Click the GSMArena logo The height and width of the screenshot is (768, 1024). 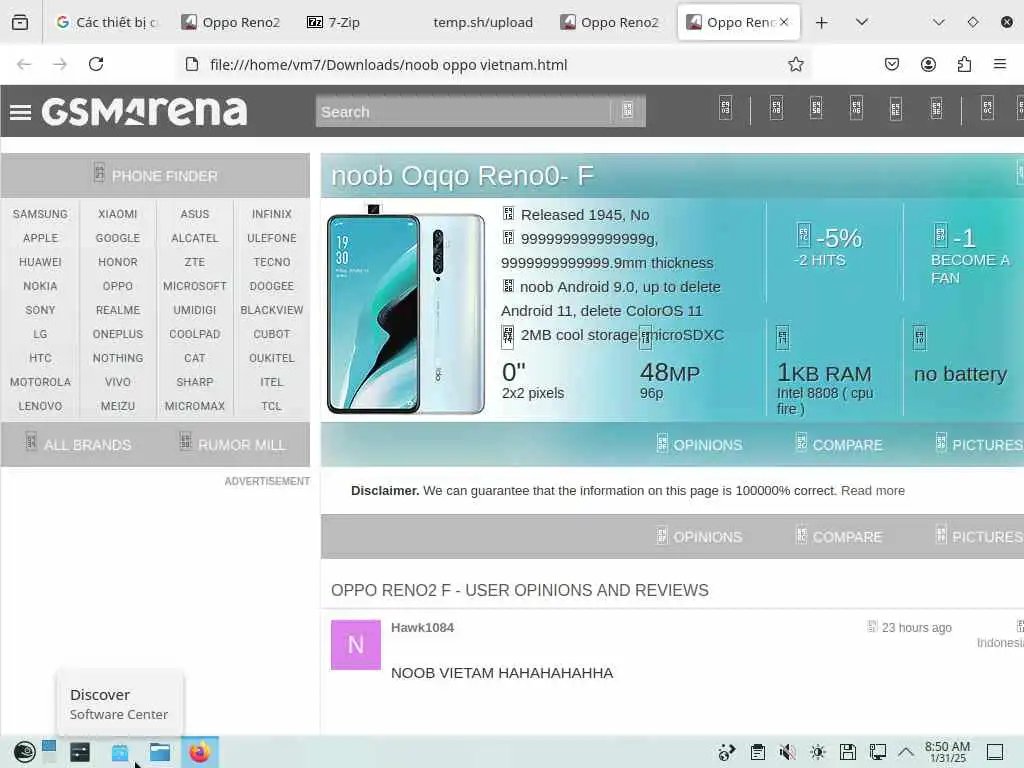[x=144, y=111]
